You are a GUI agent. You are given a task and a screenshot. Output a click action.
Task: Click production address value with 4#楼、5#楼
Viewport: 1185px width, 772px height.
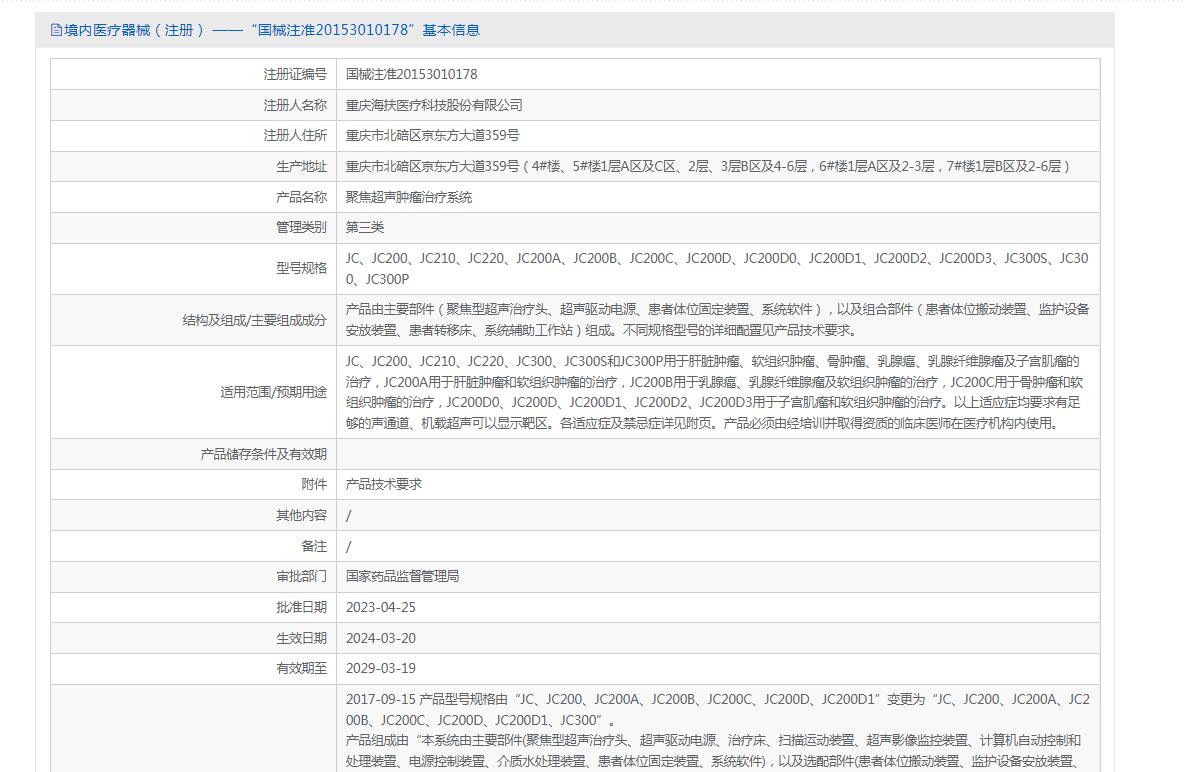click(x=708, y=166)
